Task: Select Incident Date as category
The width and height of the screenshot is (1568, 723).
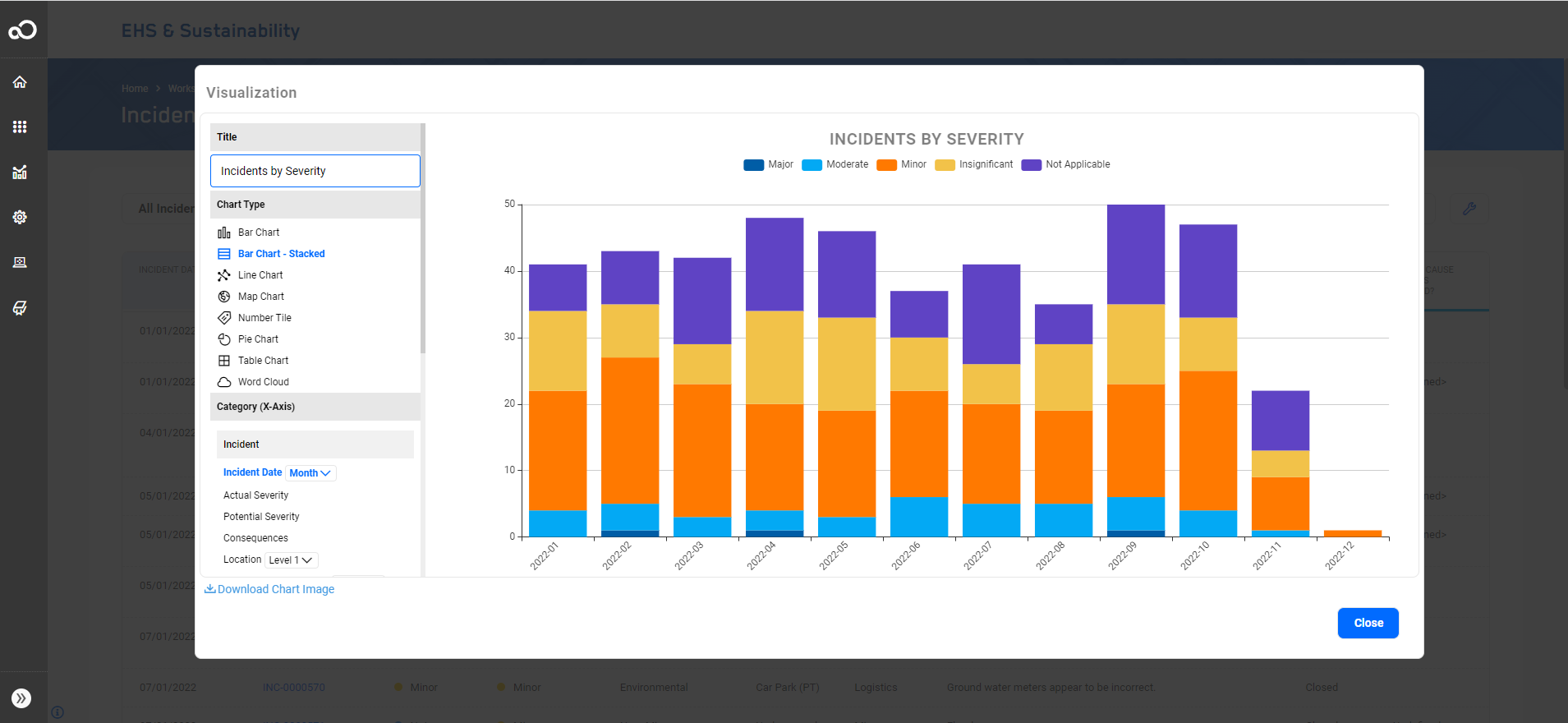Action: coord(252,472)
